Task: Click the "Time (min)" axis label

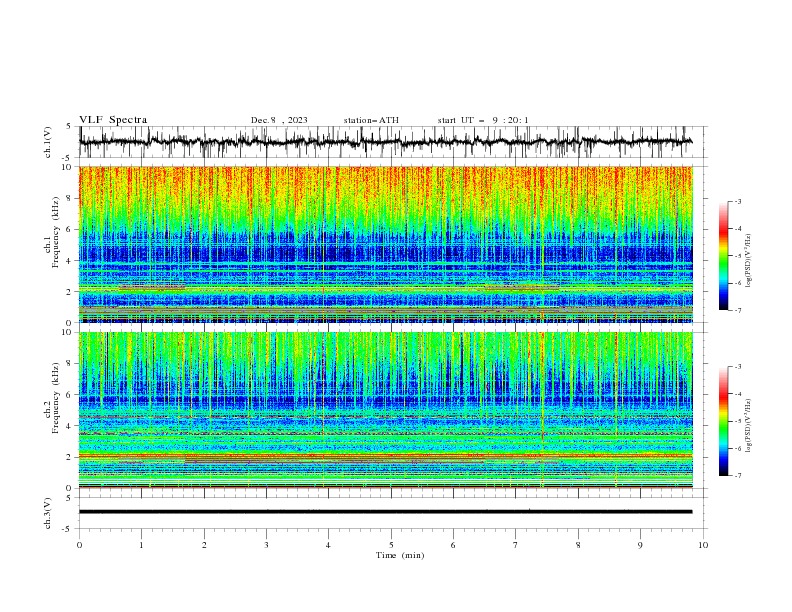Action: point(400,555)
